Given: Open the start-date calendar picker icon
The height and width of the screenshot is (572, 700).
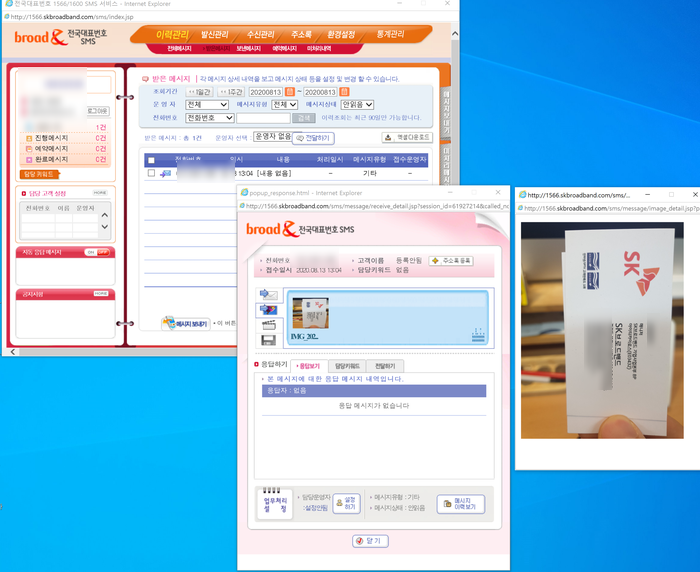Looking at the screenshot, I should [x=289, y=92].
